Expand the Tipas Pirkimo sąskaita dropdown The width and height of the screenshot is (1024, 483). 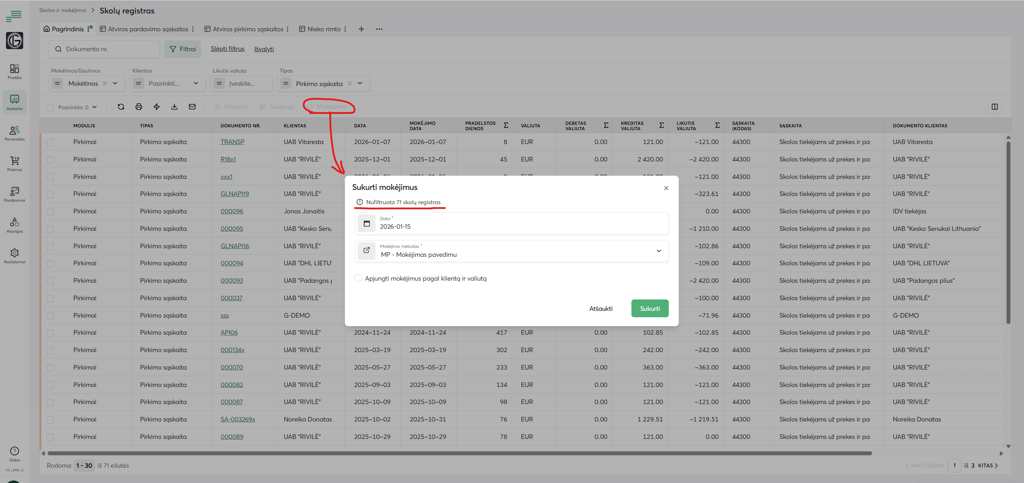tap(360, 84)
